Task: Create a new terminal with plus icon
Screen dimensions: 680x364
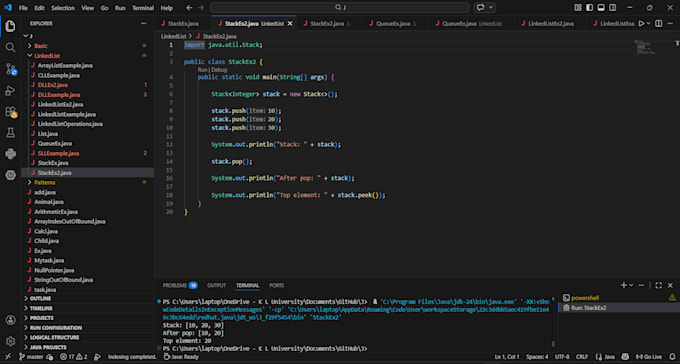Action: 624,285
